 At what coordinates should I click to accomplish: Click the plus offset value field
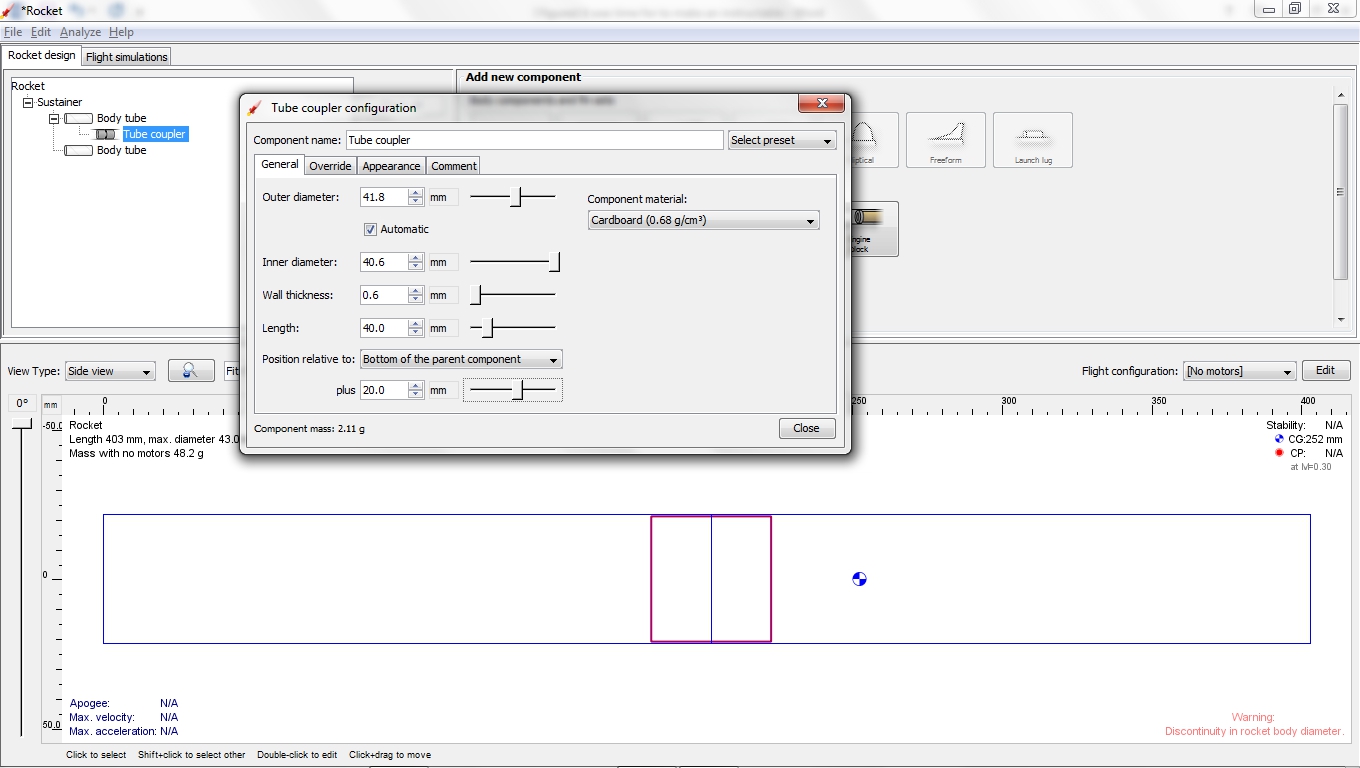tap(384, 390)
